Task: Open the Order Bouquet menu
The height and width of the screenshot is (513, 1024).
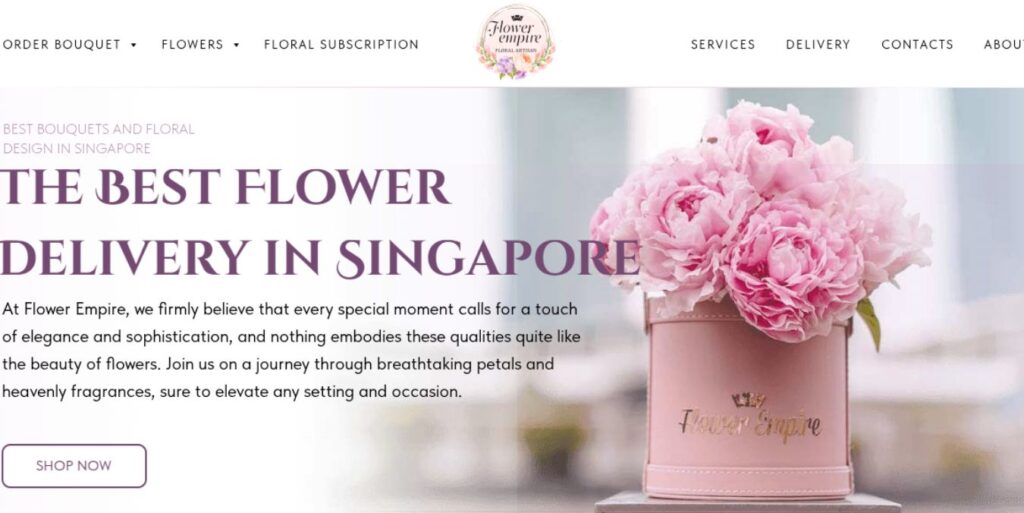Action: point(61,44)
